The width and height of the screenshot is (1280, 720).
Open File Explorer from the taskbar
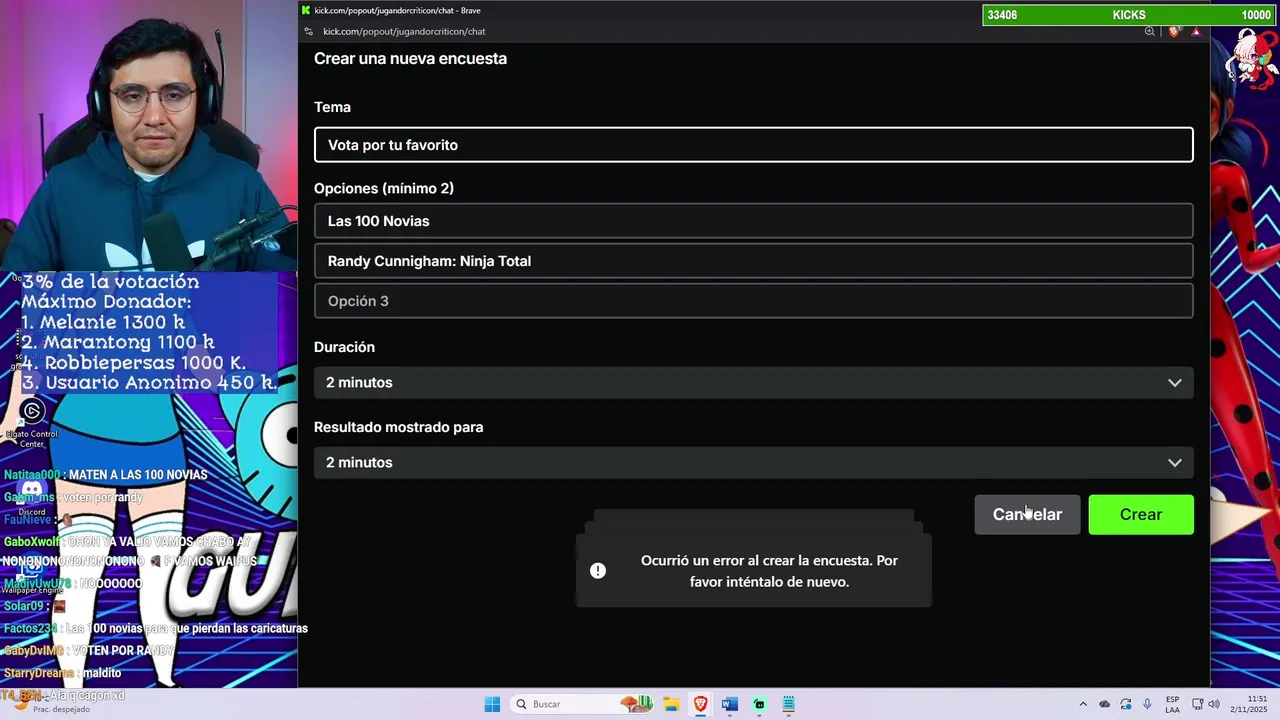coord(671,704)
